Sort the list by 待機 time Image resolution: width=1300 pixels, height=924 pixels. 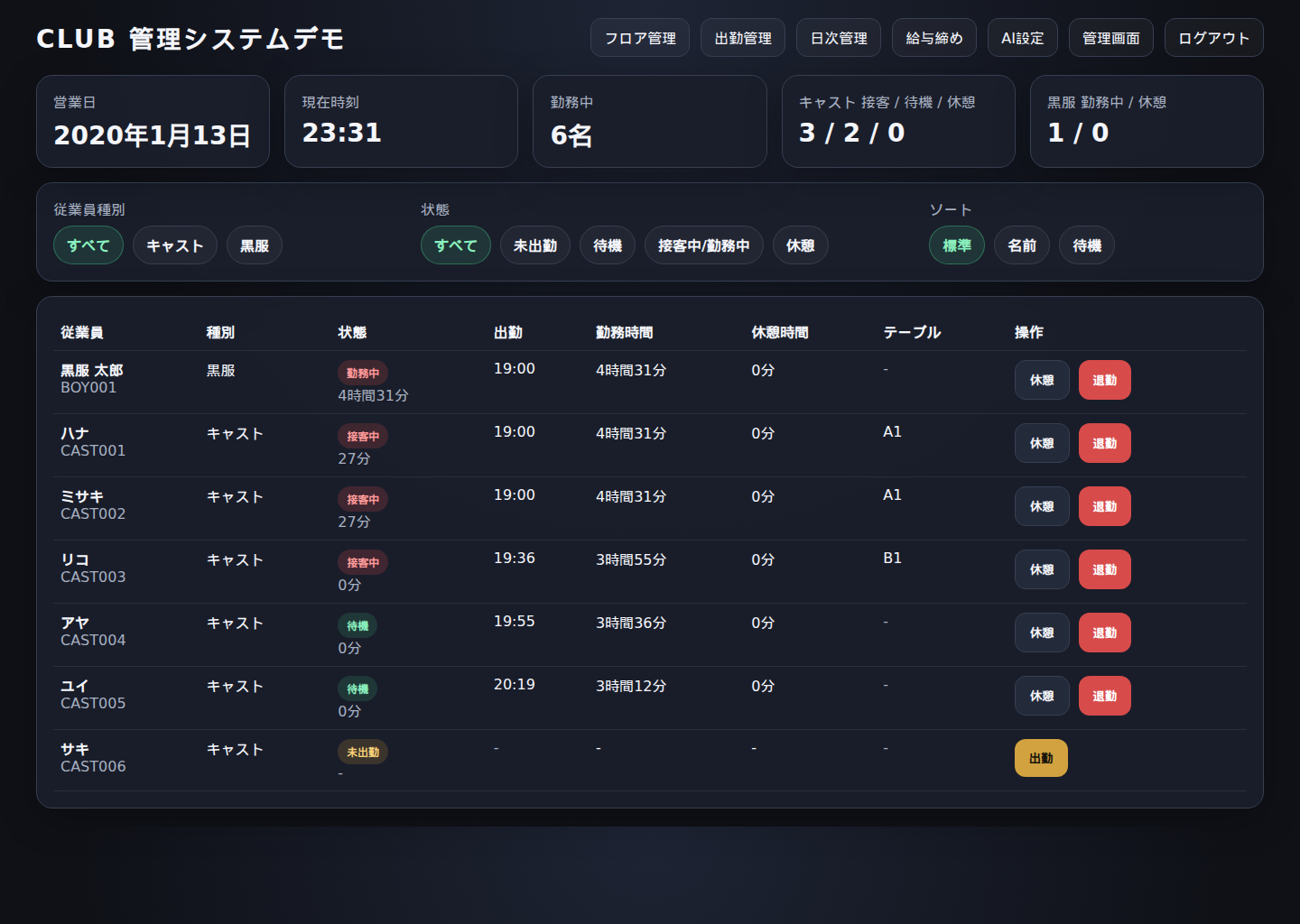pos(1087,245)
